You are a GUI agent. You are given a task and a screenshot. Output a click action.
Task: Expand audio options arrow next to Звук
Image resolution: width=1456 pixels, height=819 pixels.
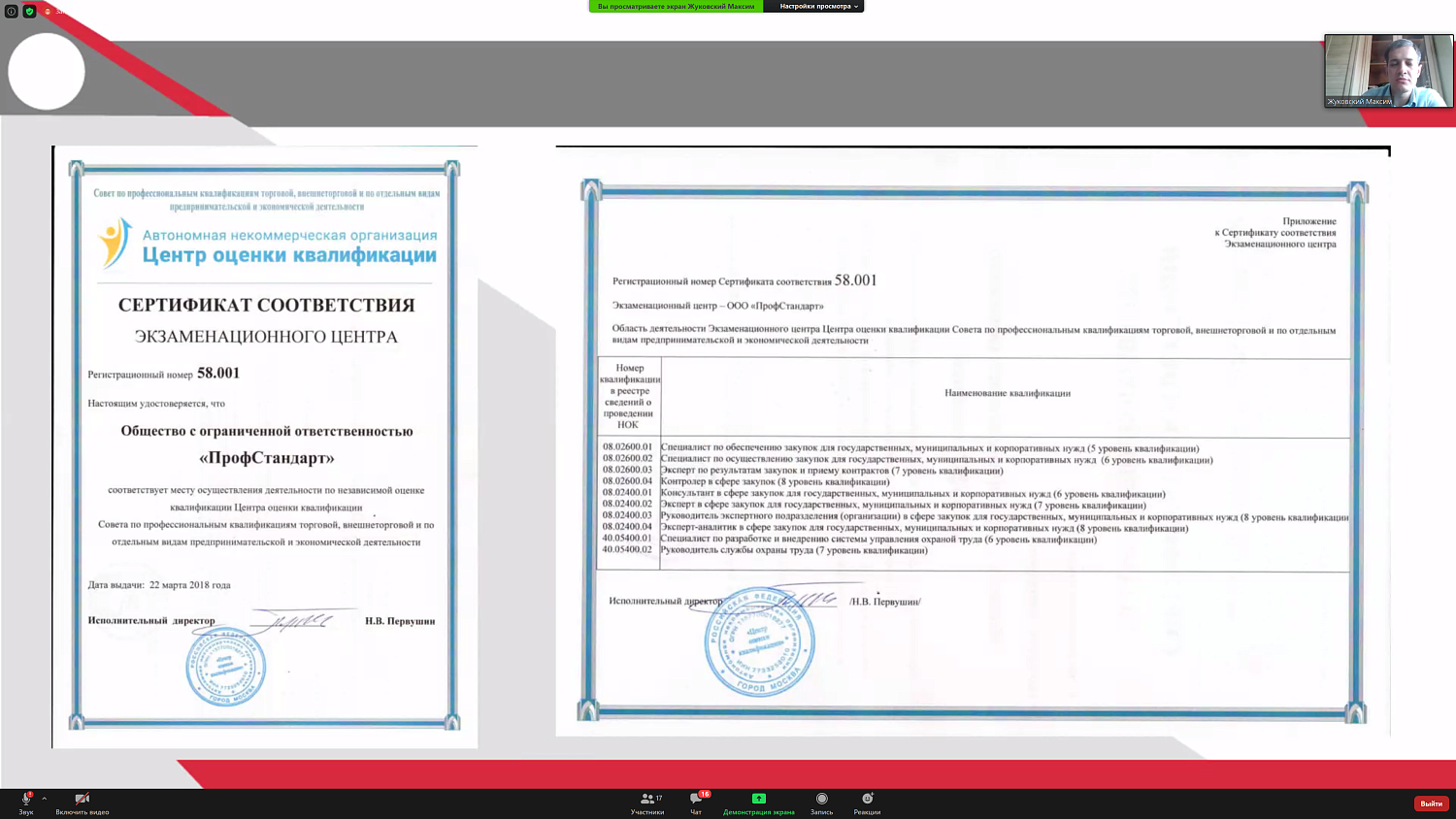tap(45, 799)
